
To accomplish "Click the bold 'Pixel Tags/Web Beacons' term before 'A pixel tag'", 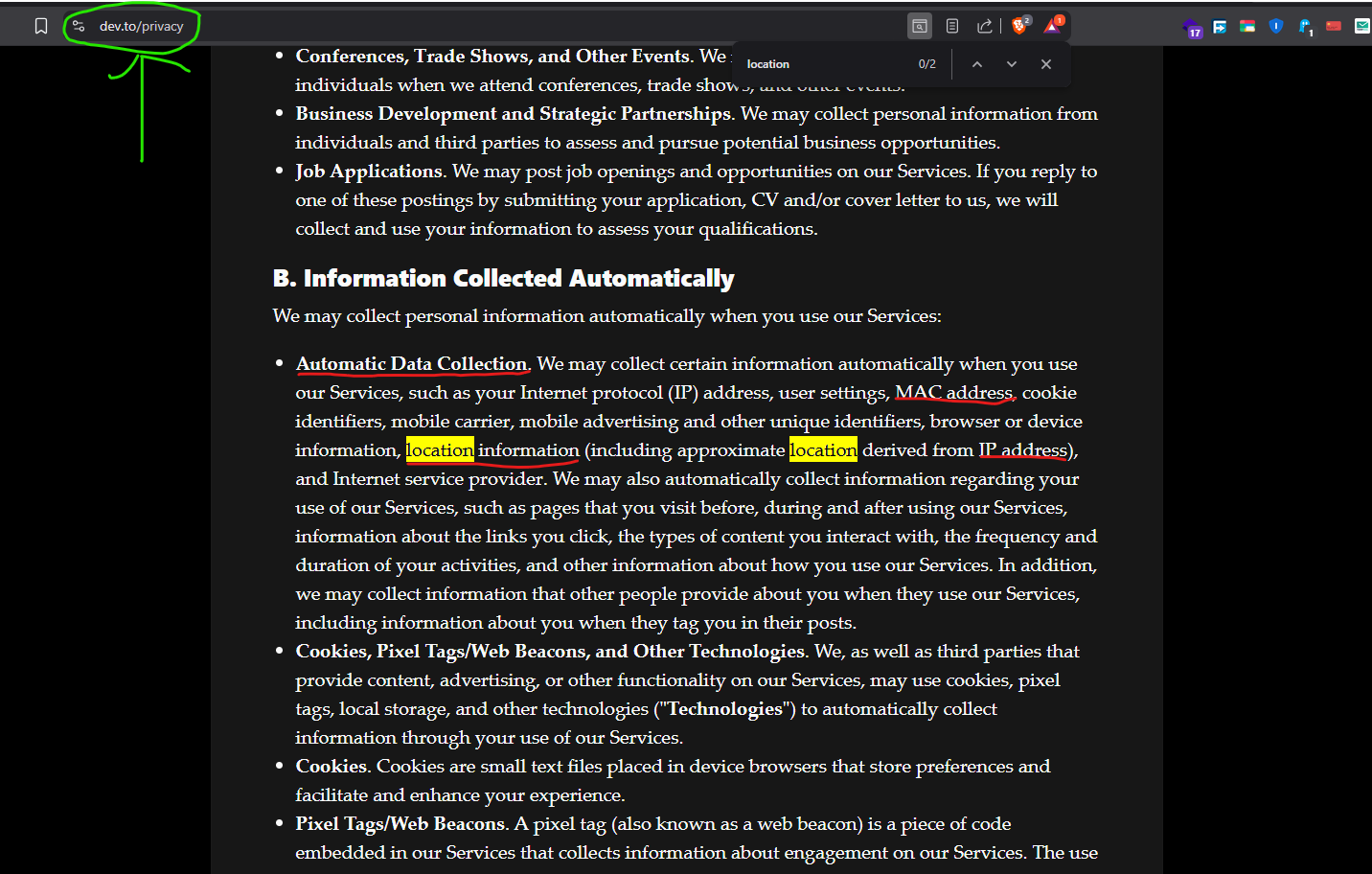I will point(400,824).
